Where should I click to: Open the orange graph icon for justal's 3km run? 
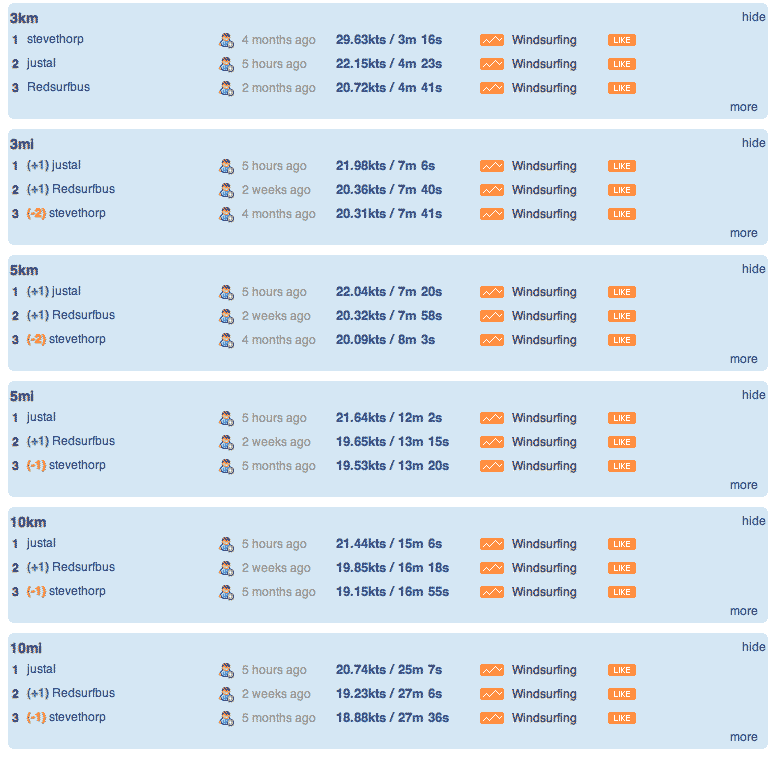(x=492, y=64)
